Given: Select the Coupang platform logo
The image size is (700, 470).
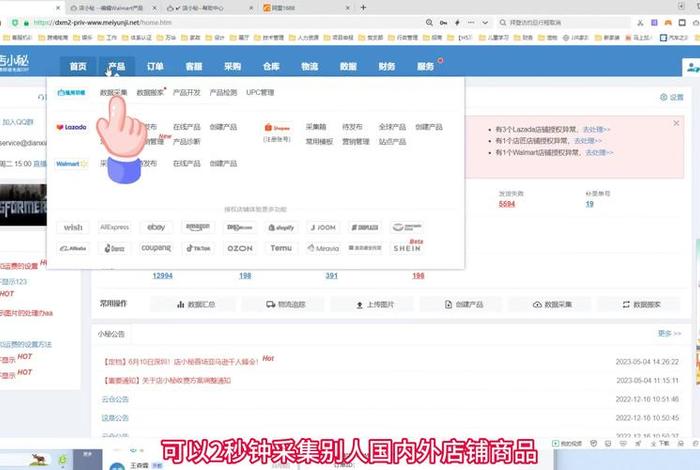Looking at the screenshot, I should tap(156, 248).
